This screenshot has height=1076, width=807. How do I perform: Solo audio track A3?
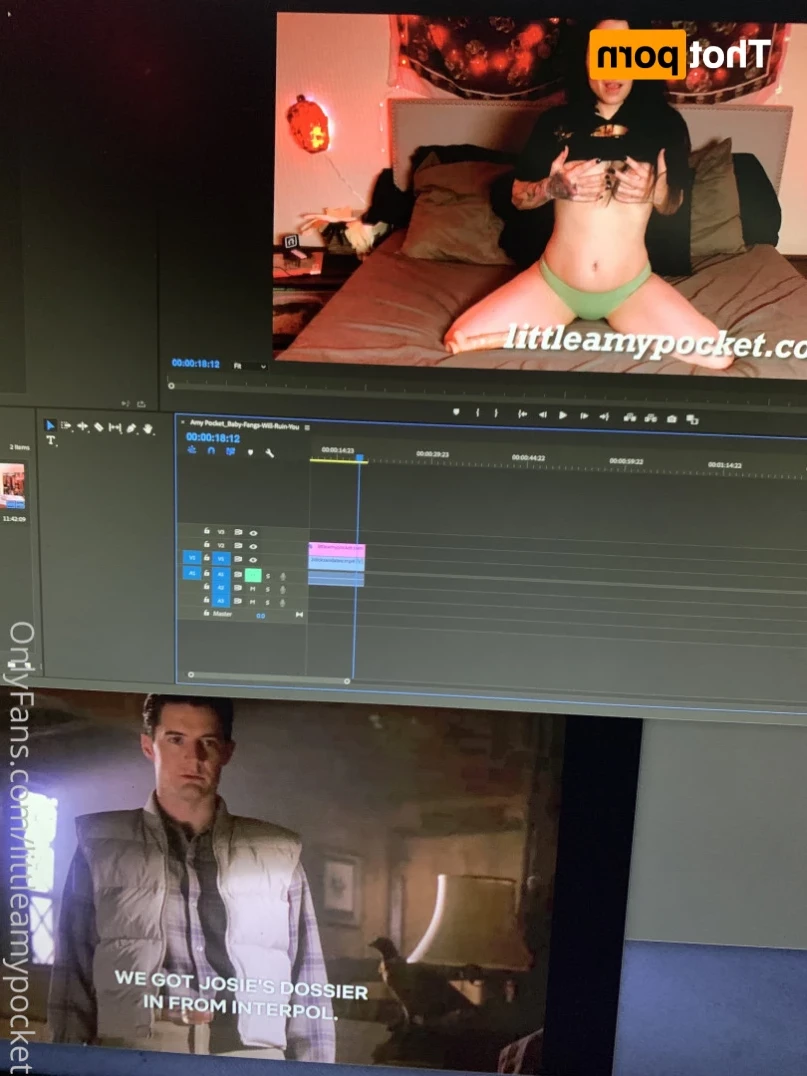[x=268, y=603]
